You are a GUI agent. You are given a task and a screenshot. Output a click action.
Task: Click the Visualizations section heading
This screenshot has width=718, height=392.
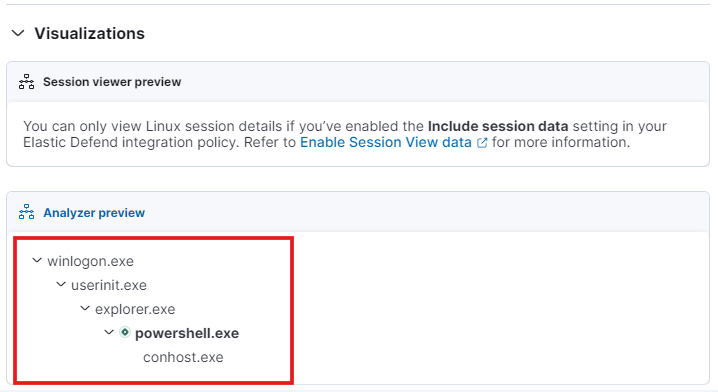(89, 33)
